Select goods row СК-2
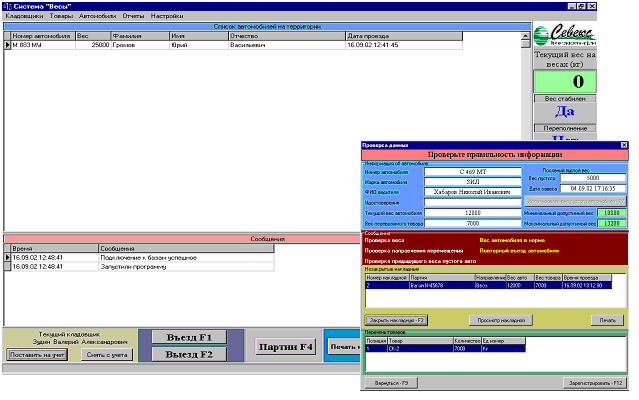Viewport: 639px width, 400px height. tap(445, 349)
